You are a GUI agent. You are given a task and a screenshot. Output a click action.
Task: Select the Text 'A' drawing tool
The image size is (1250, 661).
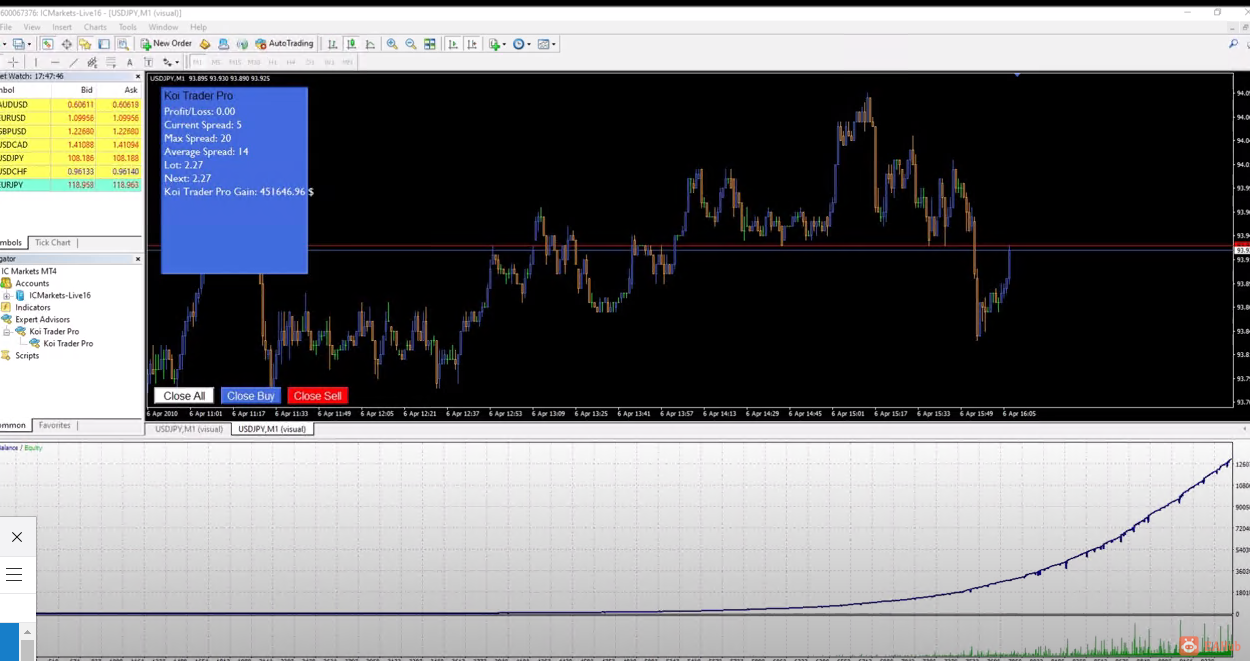pos(129,62)
